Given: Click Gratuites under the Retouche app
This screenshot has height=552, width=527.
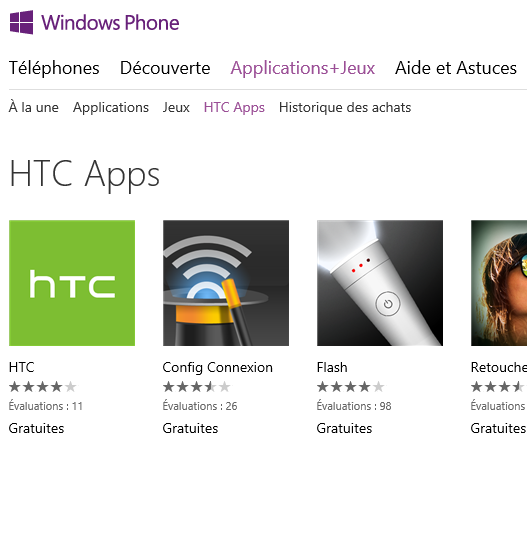Looking at the screenshot, I should (x=498, y=428).
